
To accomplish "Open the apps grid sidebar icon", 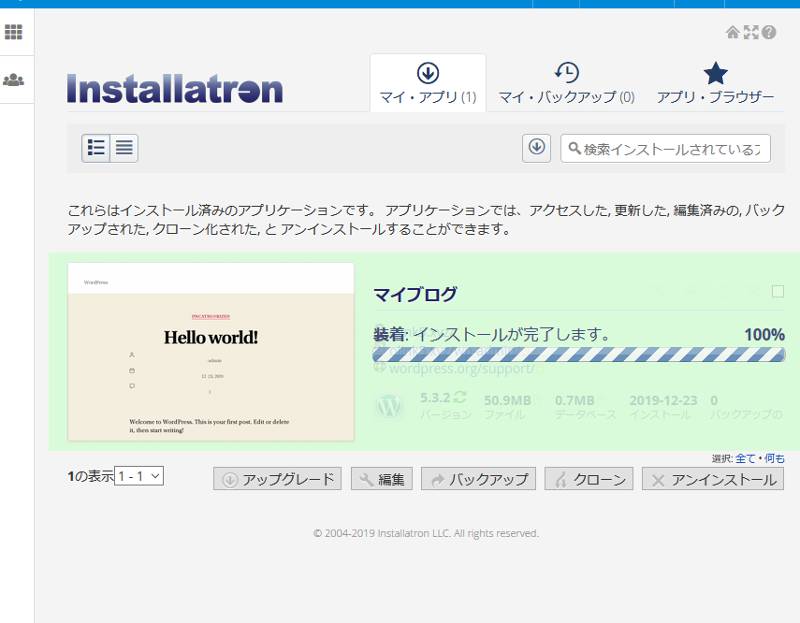I will tap(13, 32).
